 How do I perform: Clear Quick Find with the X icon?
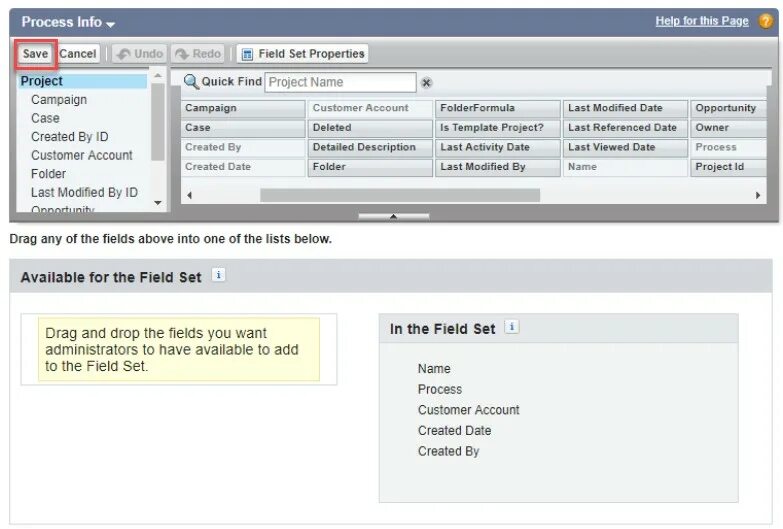pyautogui.click(x=426, y=83)
